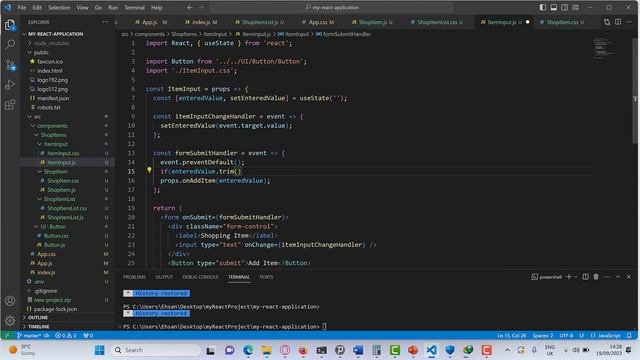Open the File menu
Image resolution: width=640 pixels, height=360 pixels.
(x=22, y=7)
